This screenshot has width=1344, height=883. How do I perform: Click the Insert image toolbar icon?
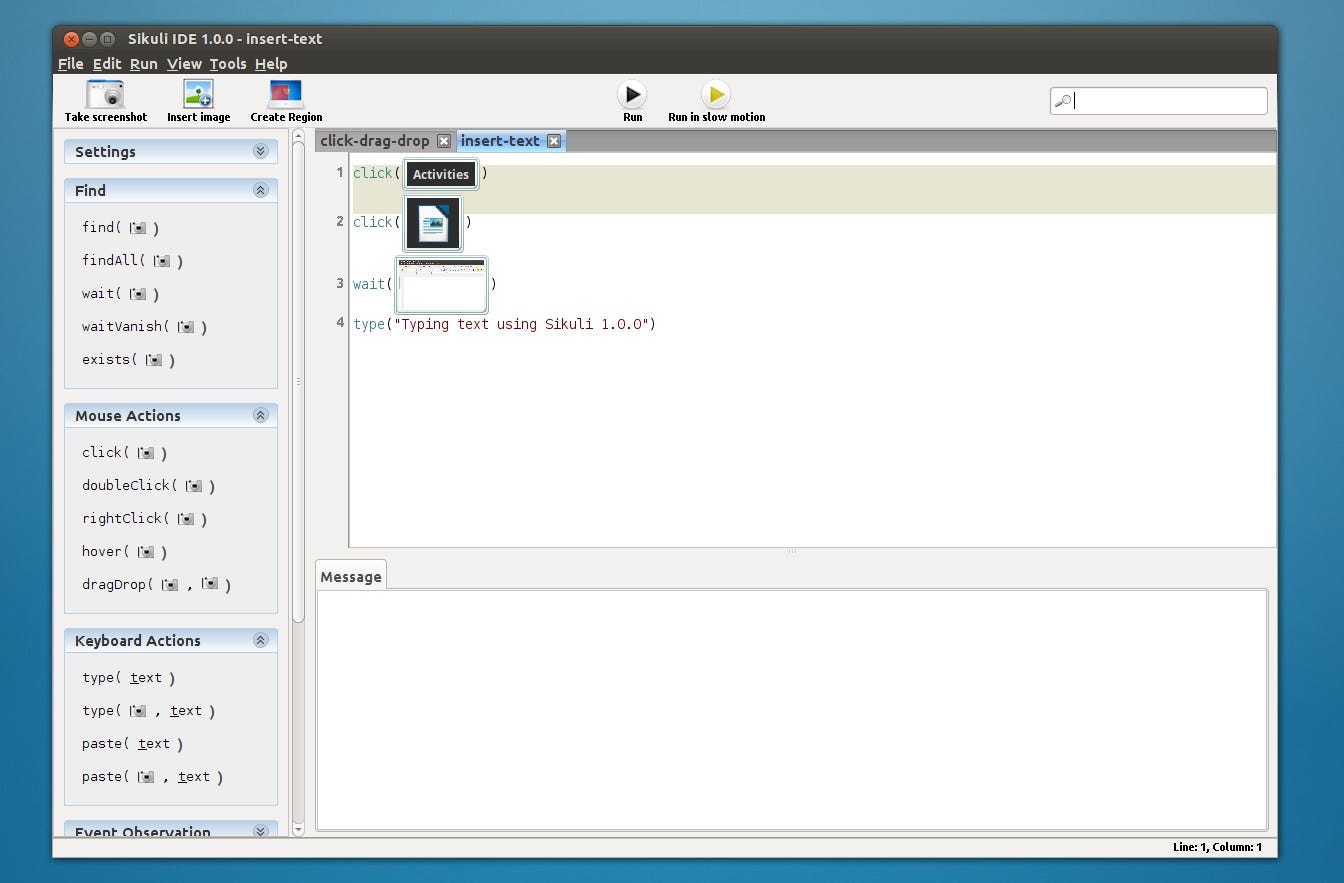[x=198, y=95]
